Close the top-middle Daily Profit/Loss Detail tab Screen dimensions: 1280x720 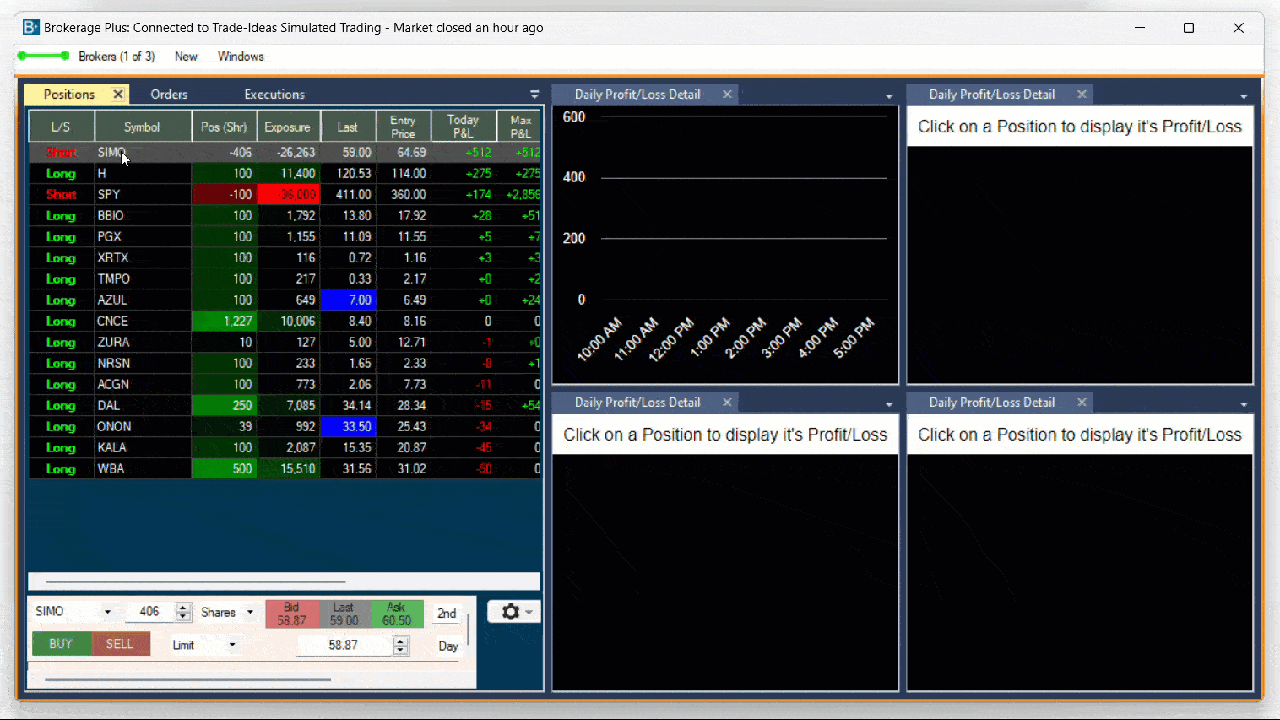tap(727, 94)
